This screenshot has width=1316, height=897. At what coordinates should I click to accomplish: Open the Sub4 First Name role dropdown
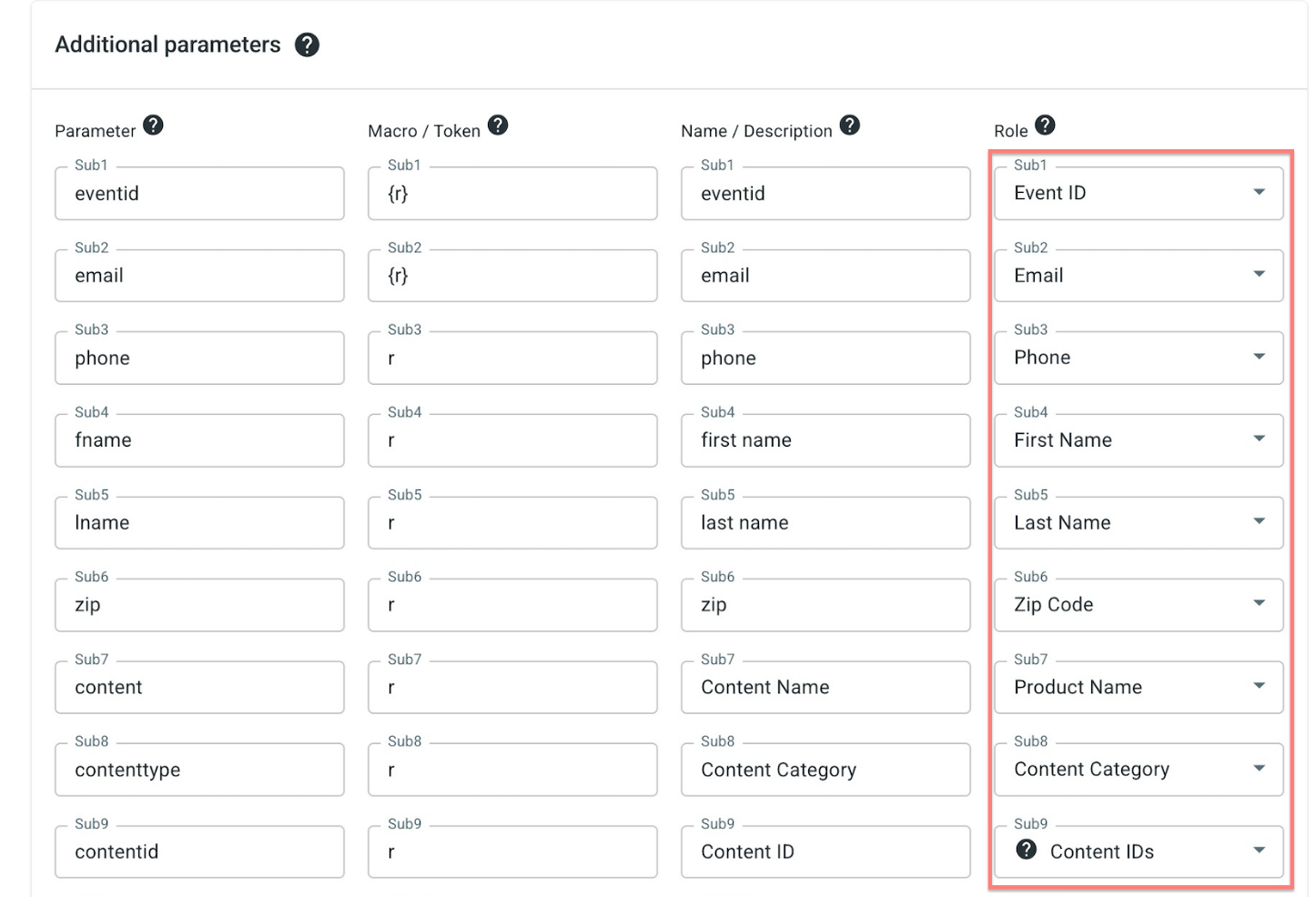[1139, 440]
